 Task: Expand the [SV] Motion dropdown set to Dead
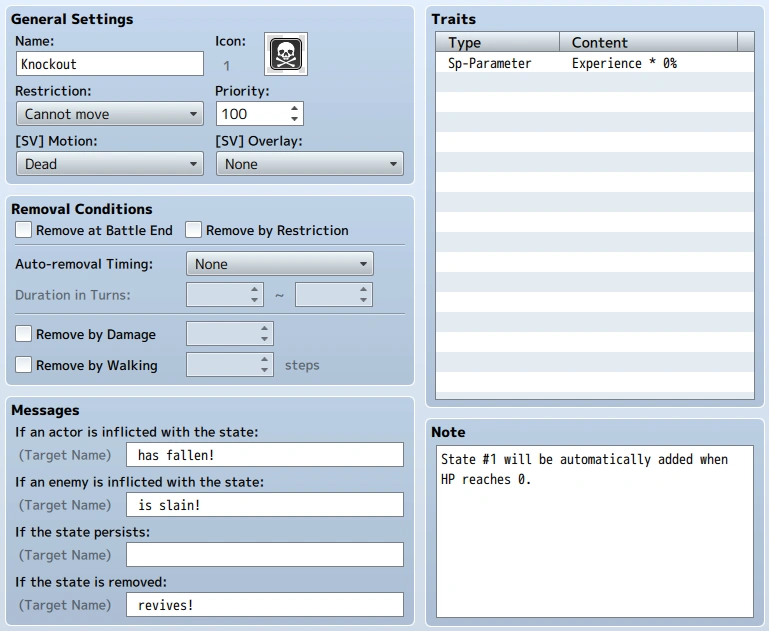(x=110, y=164)
